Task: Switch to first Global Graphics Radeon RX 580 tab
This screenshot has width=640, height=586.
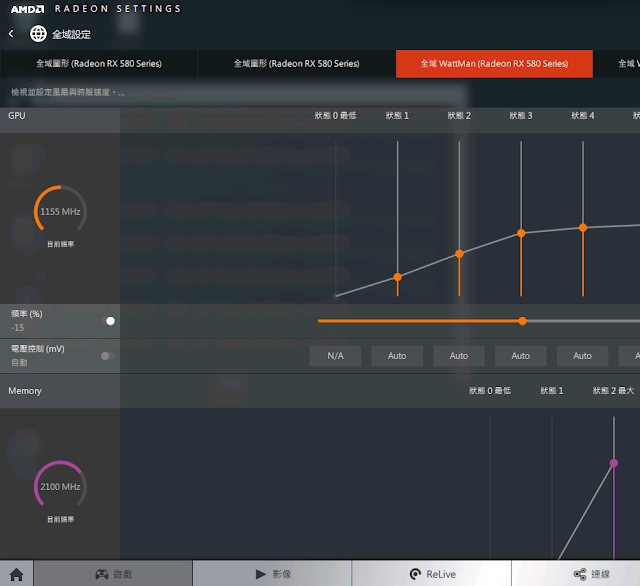Action: coord(99,64)
